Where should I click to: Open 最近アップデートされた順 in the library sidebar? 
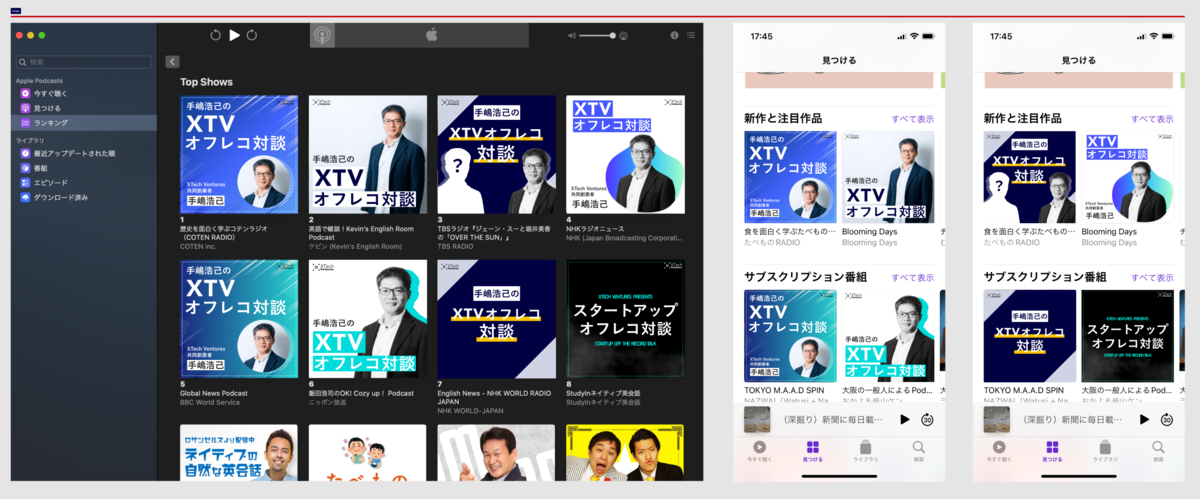tap(85, 153)
